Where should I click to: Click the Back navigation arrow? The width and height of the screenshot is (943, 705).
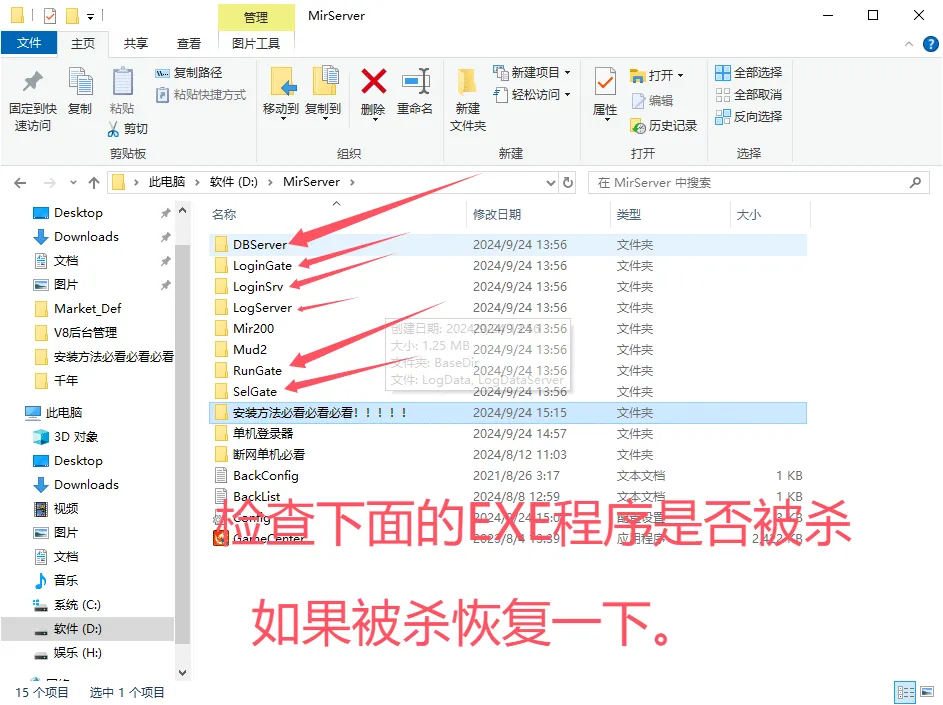pos(20,182)
